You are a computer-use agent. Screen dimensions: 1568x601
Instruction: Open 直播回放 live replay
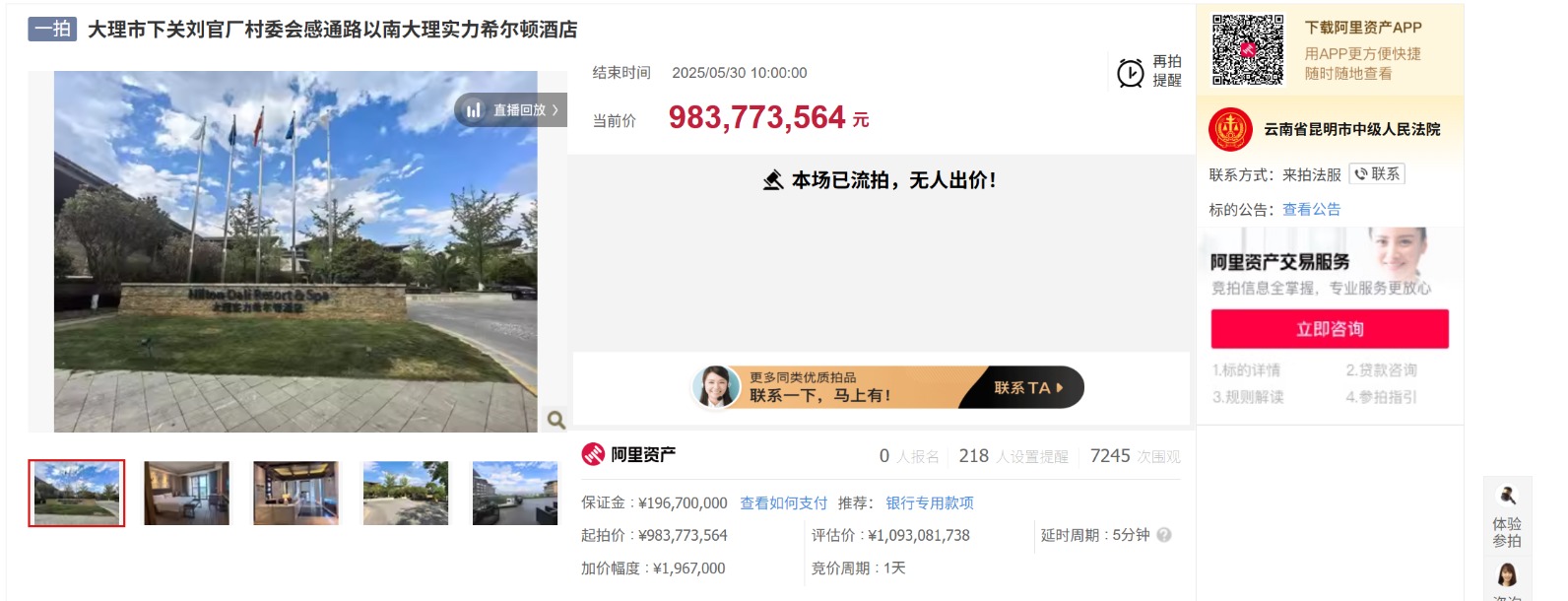tap(510, 110)
